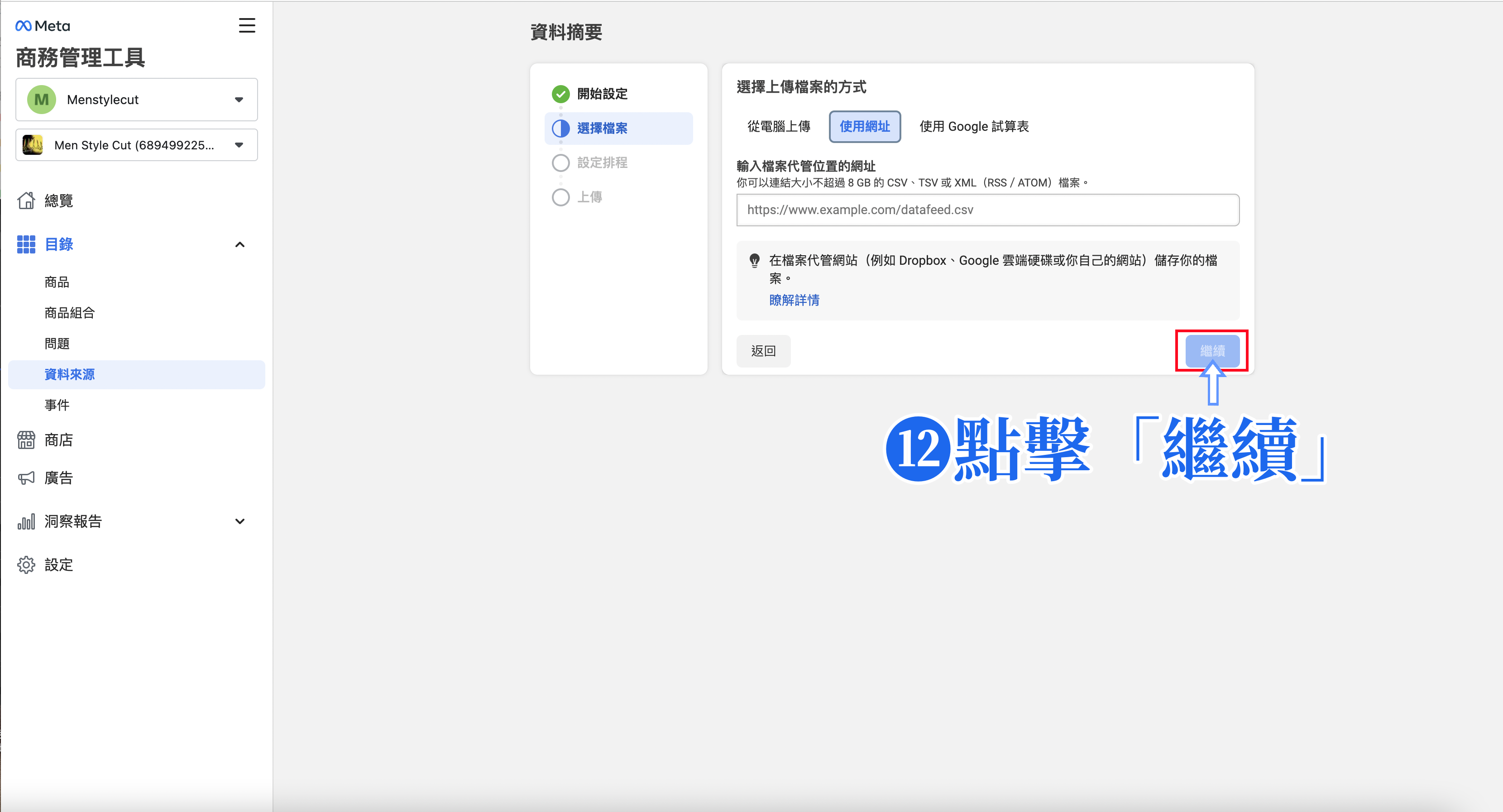The image size is (1503, 812).
Task: Click the half-filled circle beside 選擇檔案
Action: [561, 129]
